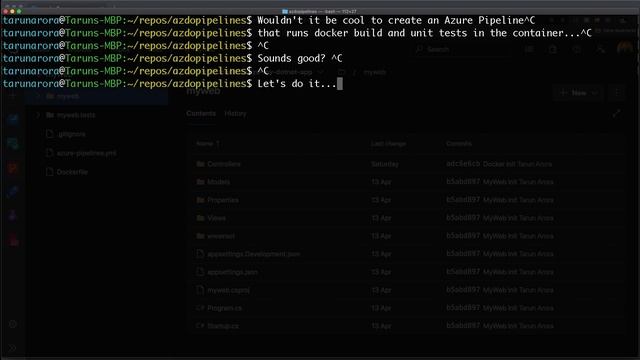The height and width of the screenshot is (360, 640).
Task: Click terminal line starting 'Wouldn't it be cool'
Action: [x=396, y=20]
